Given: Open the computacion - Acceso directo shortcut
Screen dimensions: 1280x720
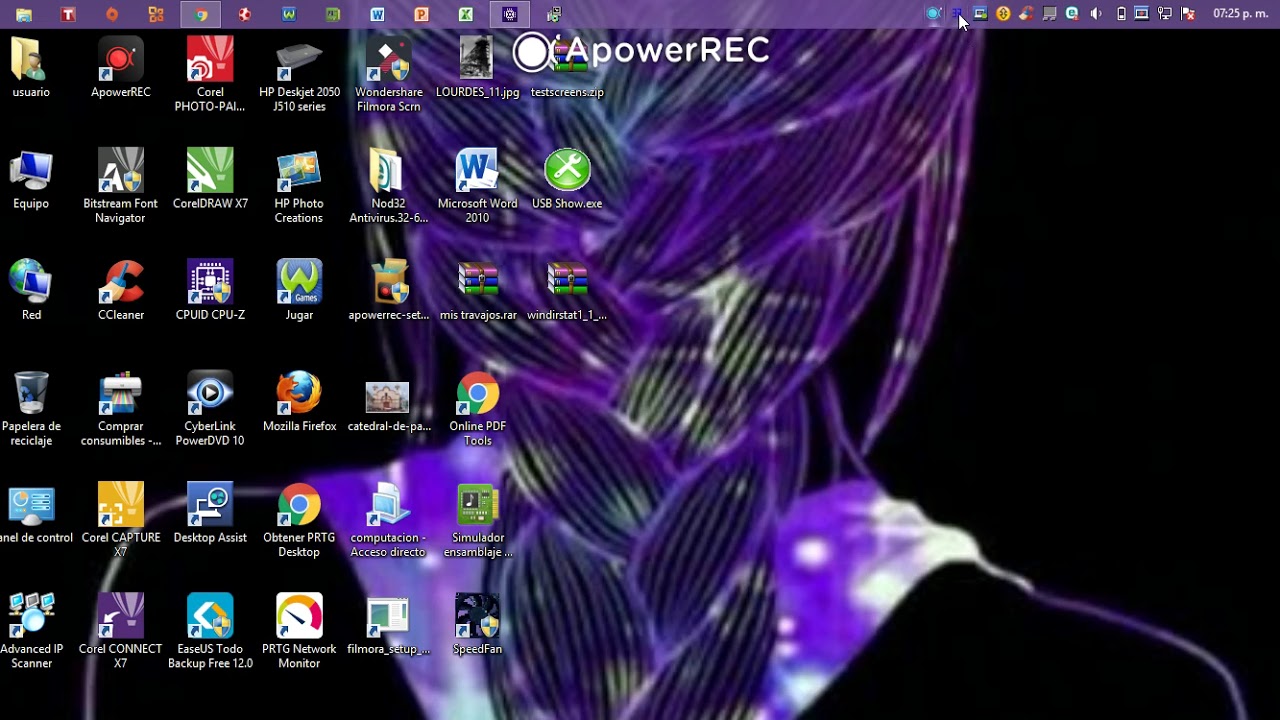Looking at the screenshot, I should click(x=388, y=521).
